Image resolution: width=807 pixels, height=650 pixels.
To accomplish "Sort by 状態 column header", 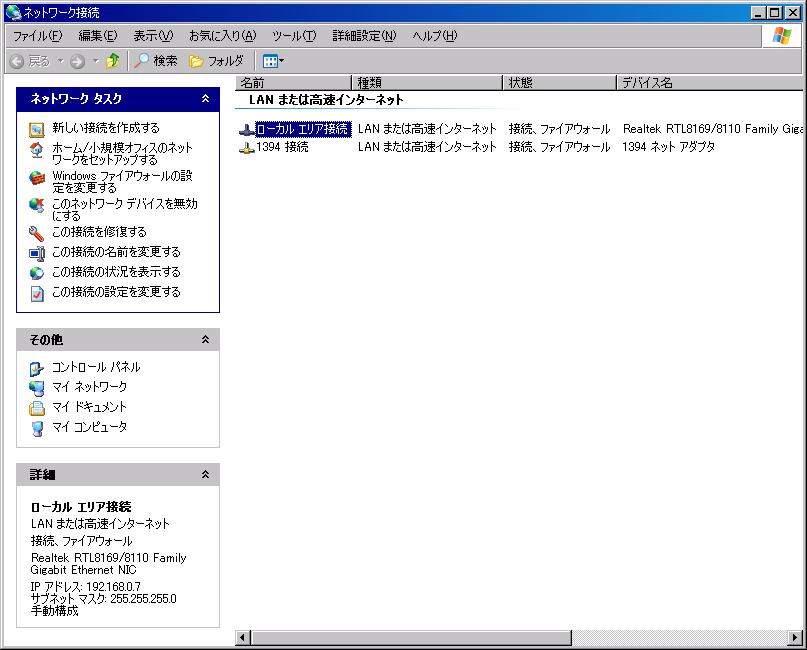I will click(x=560, y=82).
